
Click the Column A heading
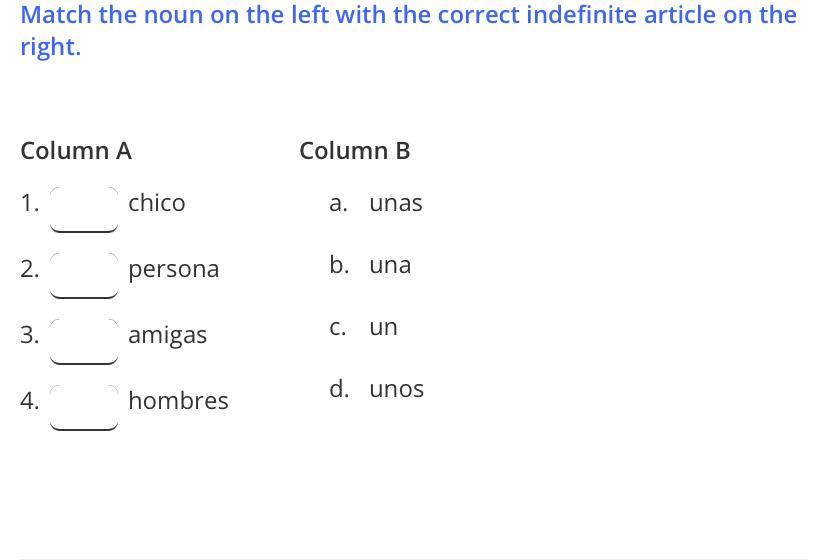pyautogui.click(x=76, y=151)
